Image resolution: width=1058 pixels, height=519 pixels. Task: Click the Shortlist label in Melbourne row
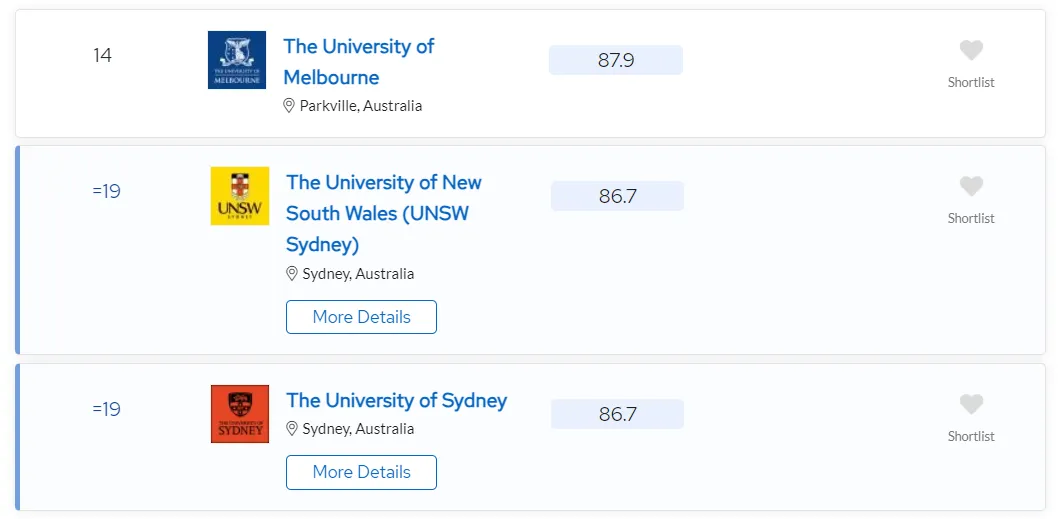[971, 82]
